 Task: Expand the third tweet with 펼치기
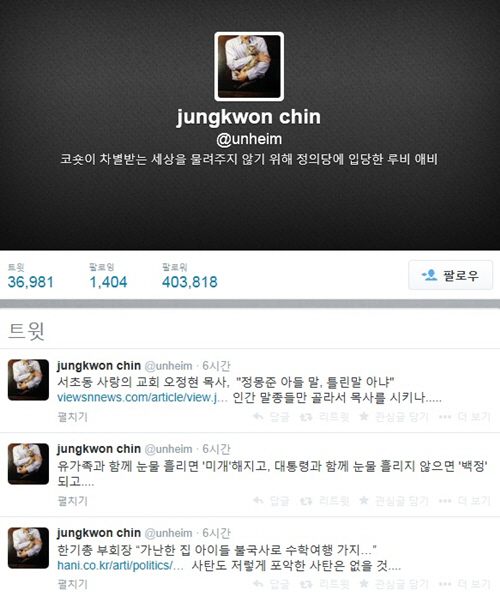click(x=72, y=584)
